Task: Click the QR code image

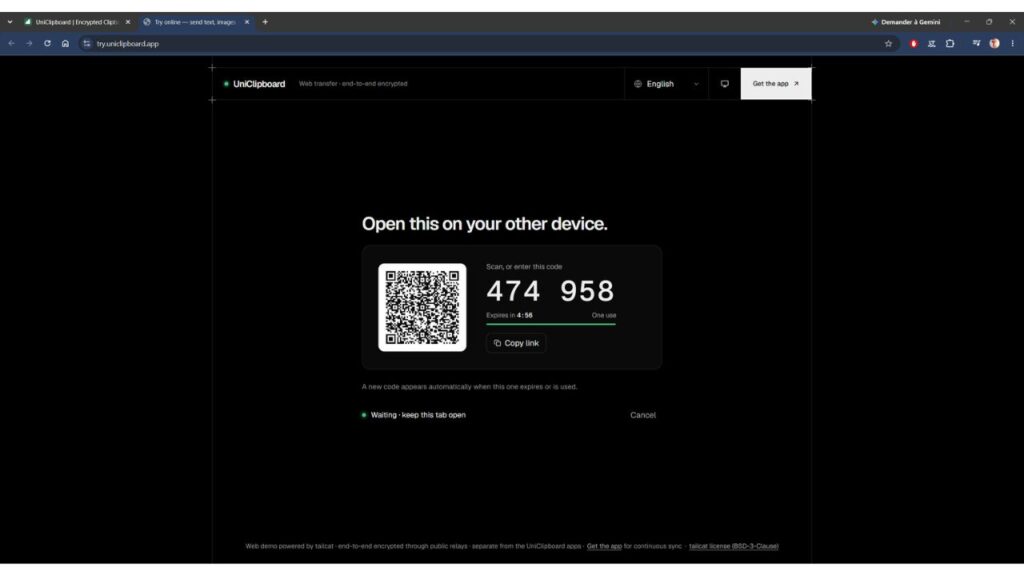Action: point(422,308)
